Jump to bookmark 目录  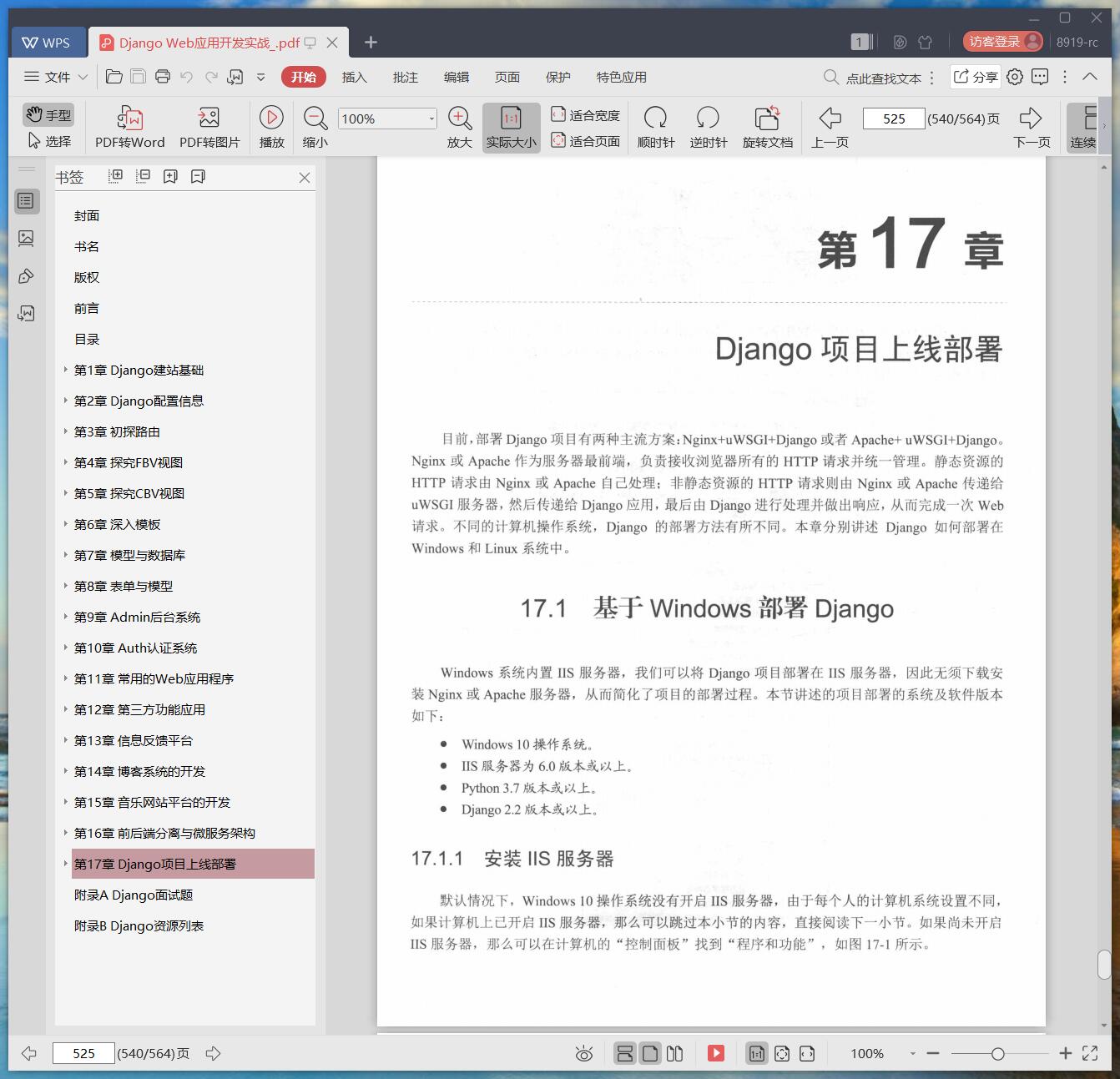click(87, 339)
